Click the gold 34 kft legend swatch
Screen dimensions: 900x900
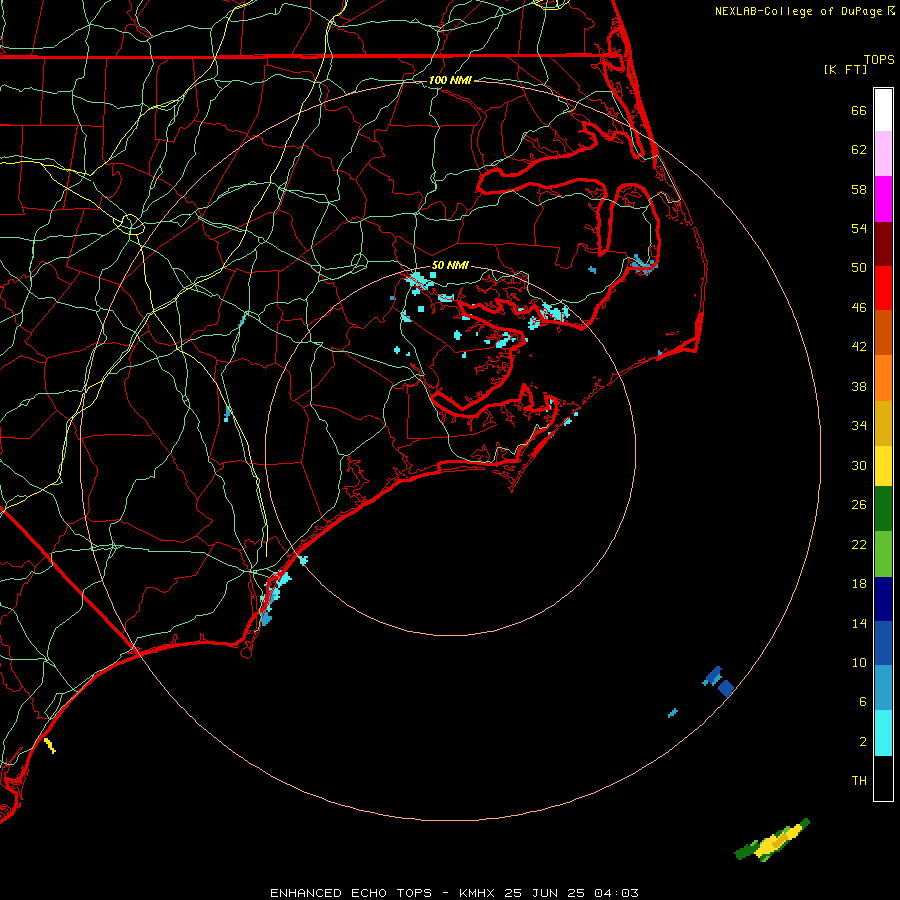(x=883, y=423)
